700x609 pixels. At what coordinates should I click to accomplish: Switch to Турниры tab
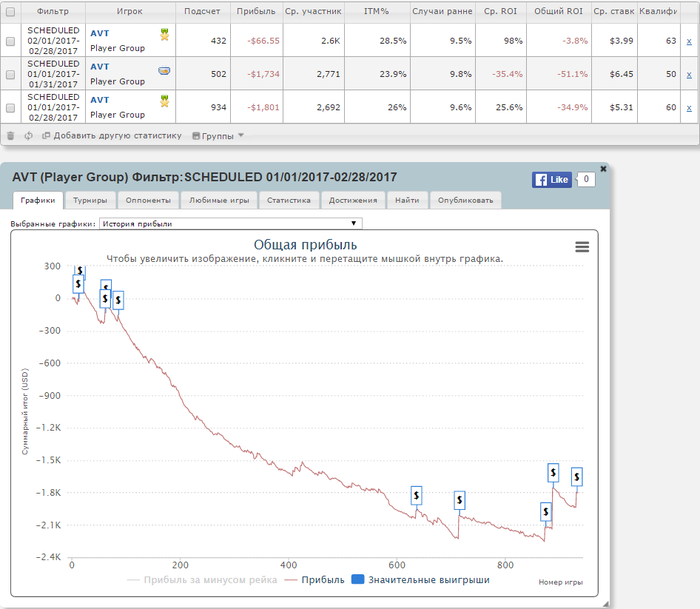(x=90, y=200)
